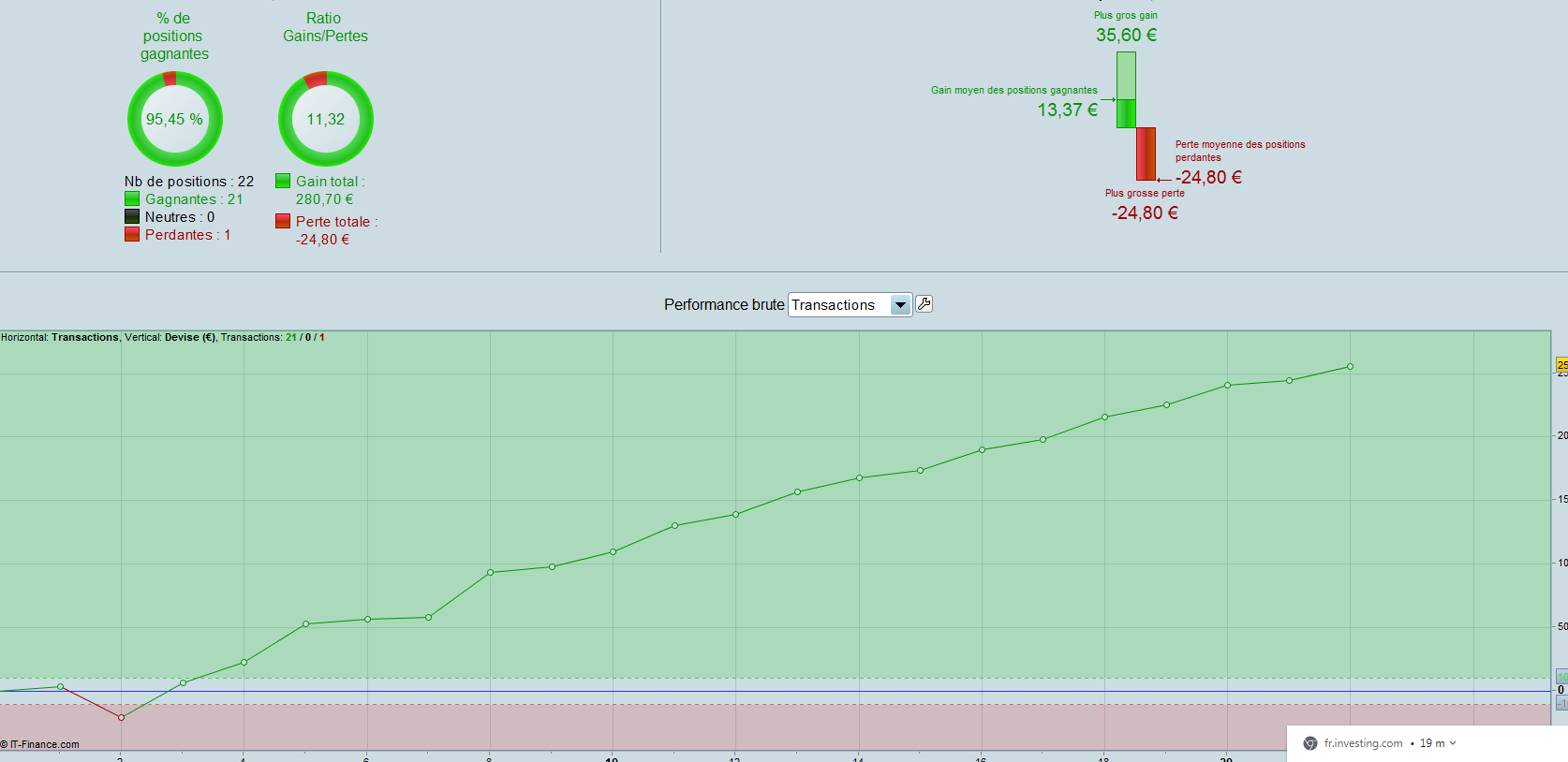Click the Chrome icon in the notification
This screenshot has width=1568, height=762.
[x=1310, y=743]
